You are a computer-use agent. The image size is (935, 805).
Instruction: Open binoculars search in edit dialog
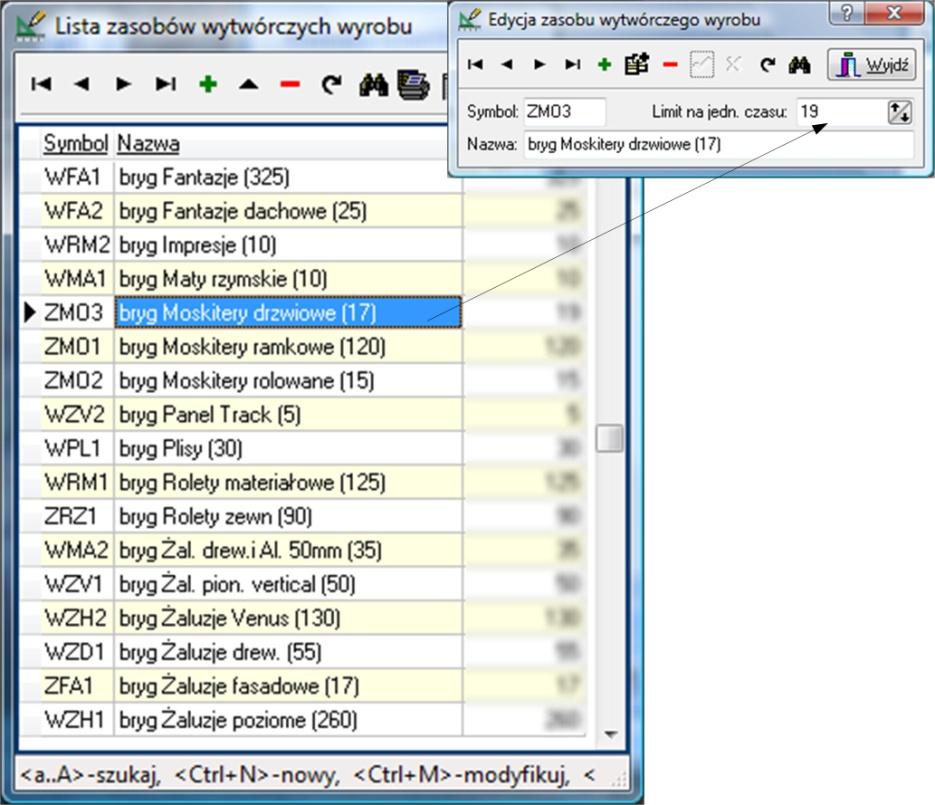(799, 64)
